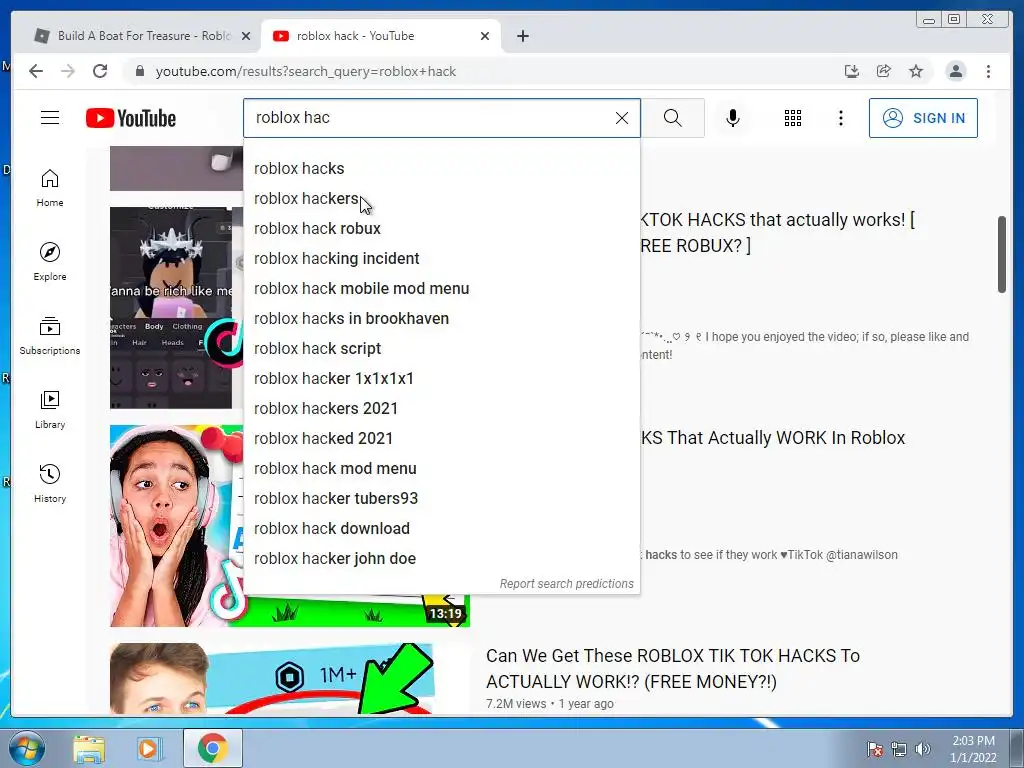Viewport: 1024px width, 768px height.
Task: Open History in the sidebar
Action: click(50, 483)
